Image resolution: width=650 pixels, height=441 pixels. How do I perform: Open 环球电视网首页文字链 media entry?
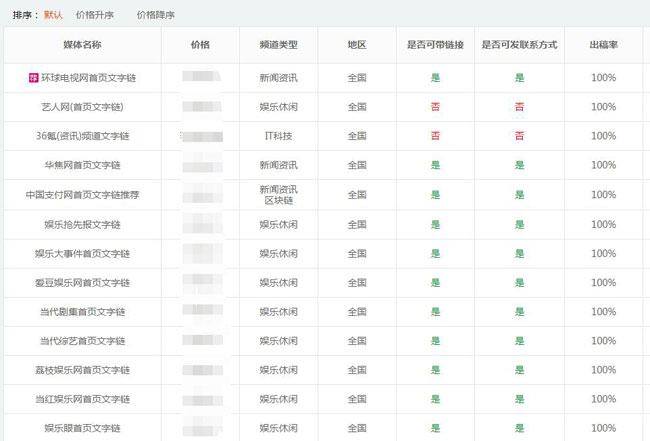(x=88, y=78)
